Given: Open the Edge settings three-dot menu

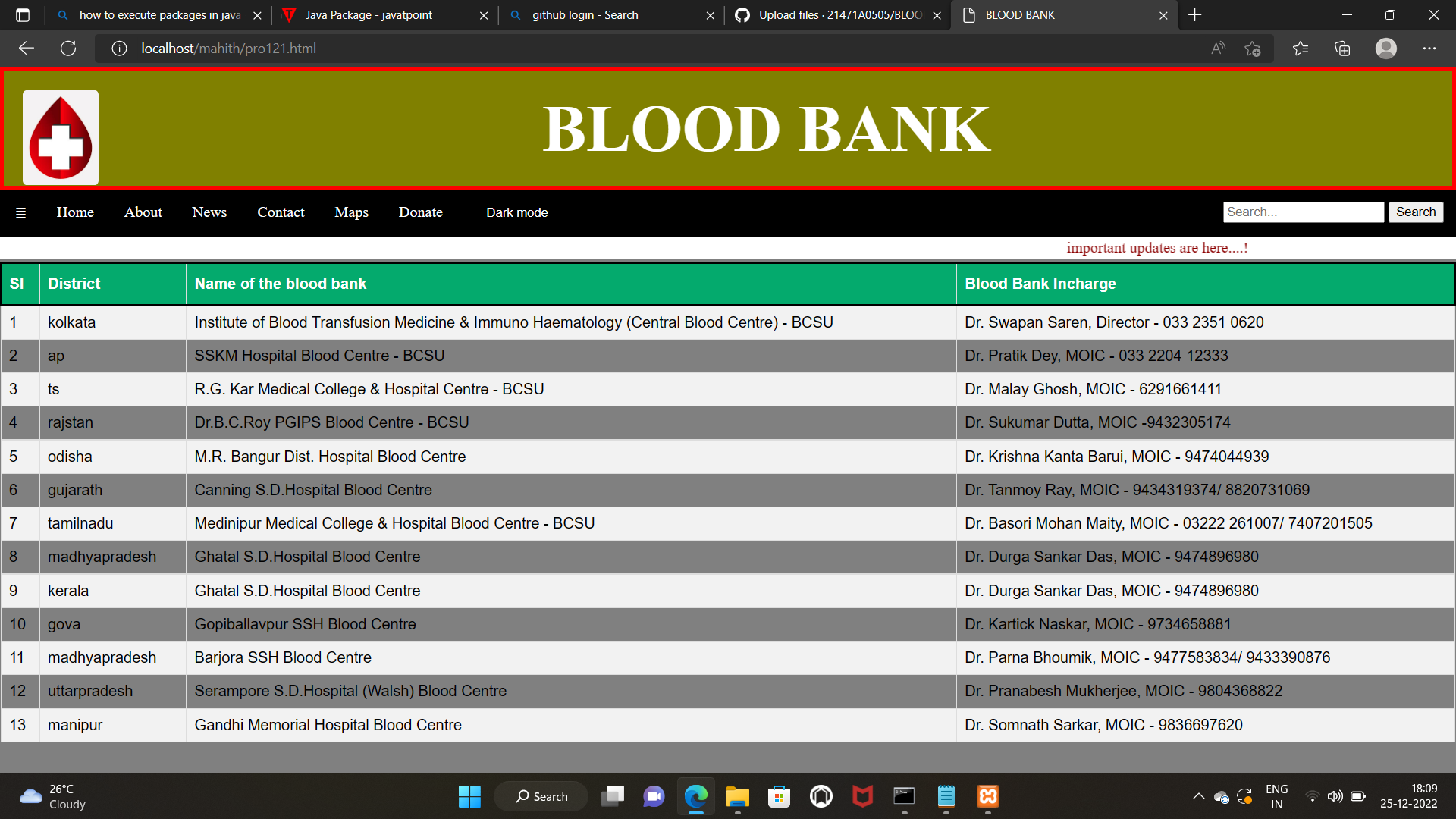Looking at the screenshot, I should [x=1430, y=48].
